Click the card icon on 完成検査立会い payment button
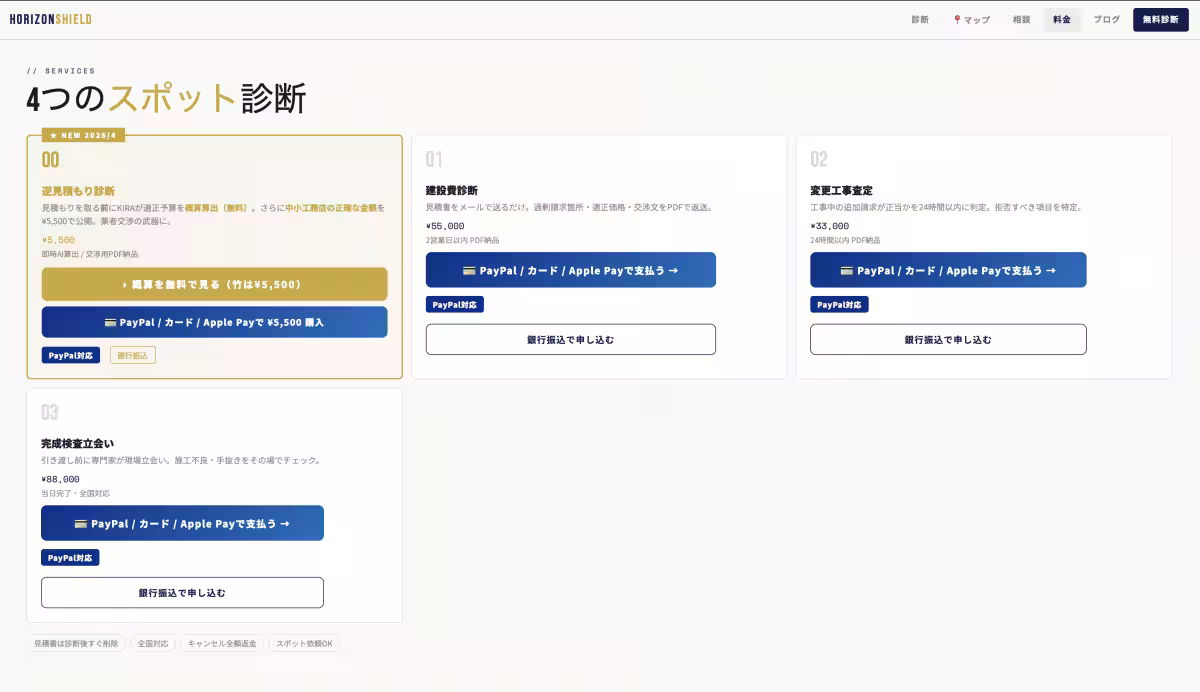 pyautogui.click(x=81, y=522)
